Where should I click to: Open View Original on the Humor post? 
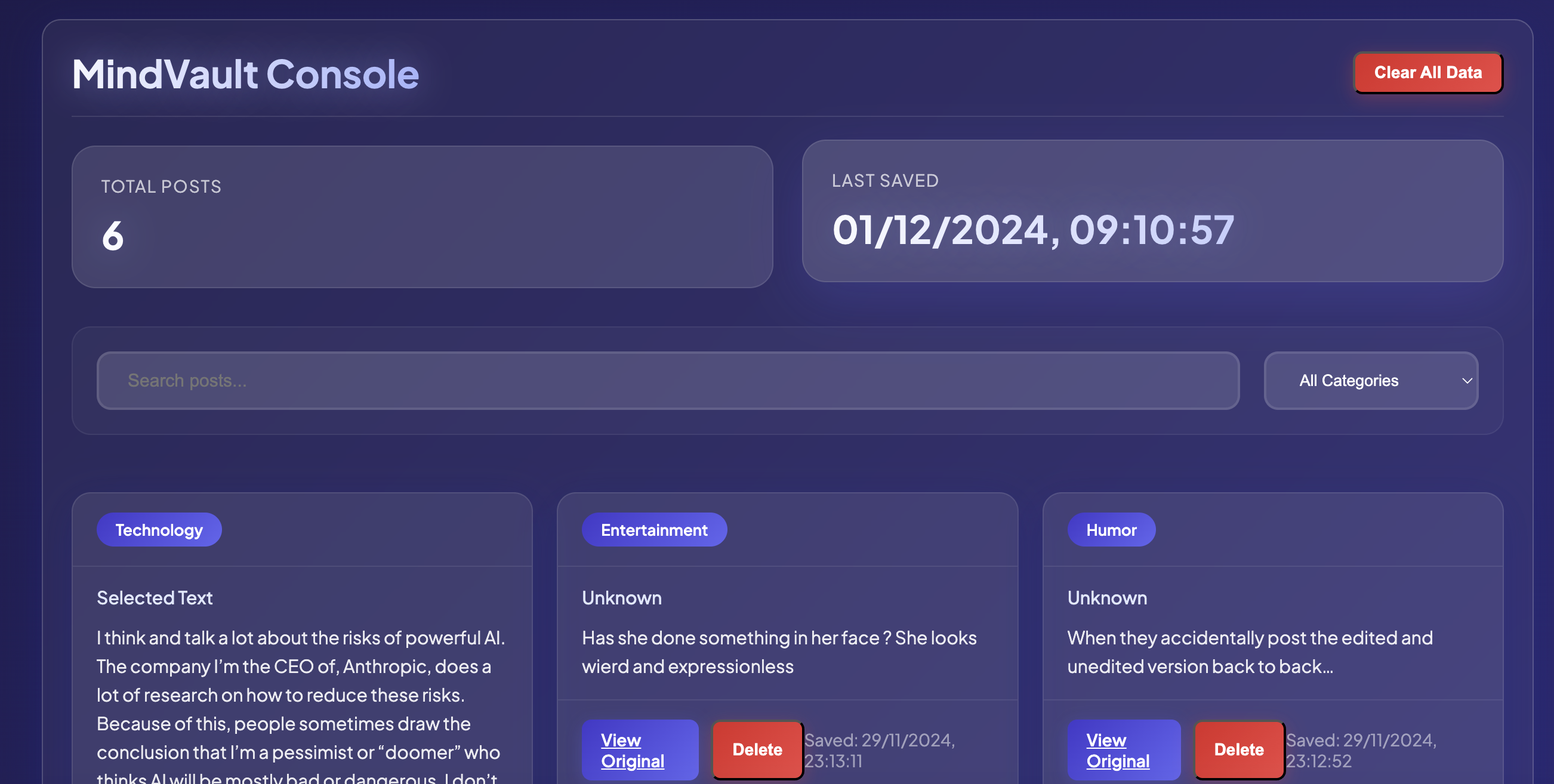point(1124,749)
